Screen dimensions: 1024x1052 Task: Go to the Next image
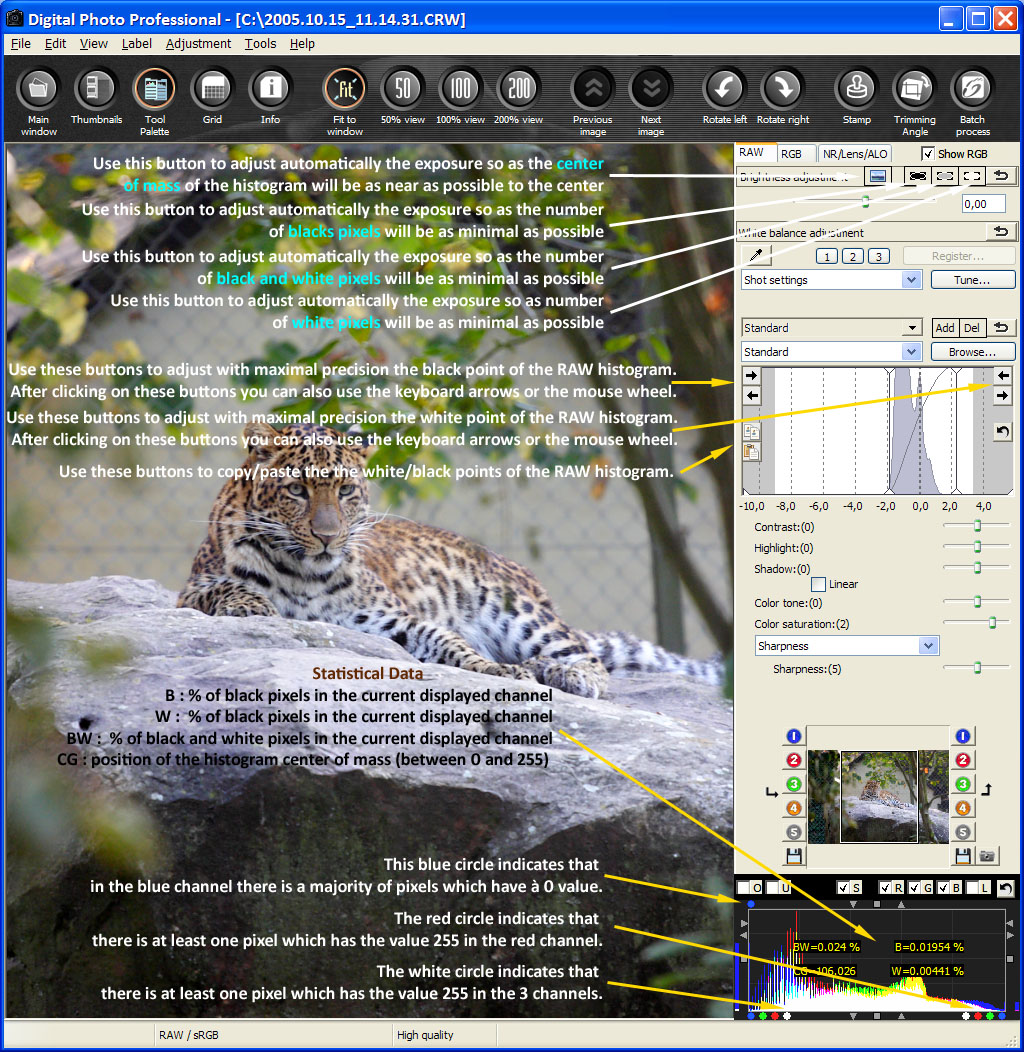[651, 101]
